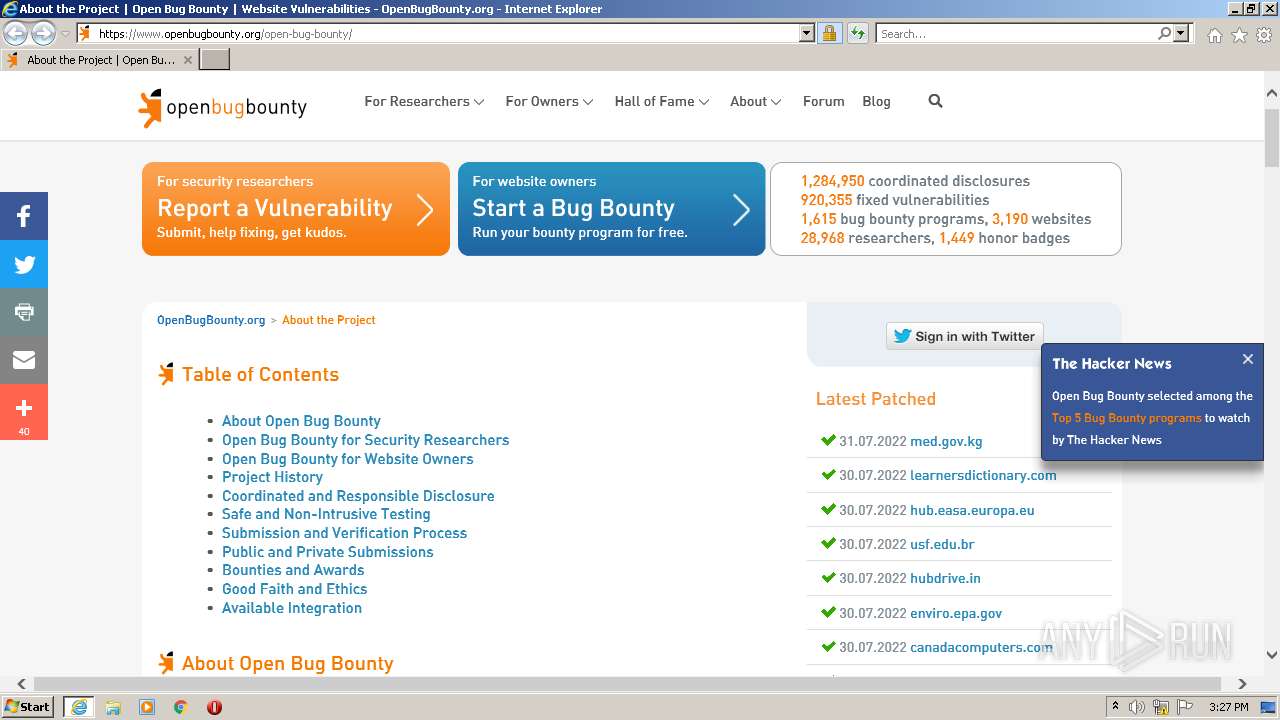Expand Hall of Fame menu

click(662, 101)
